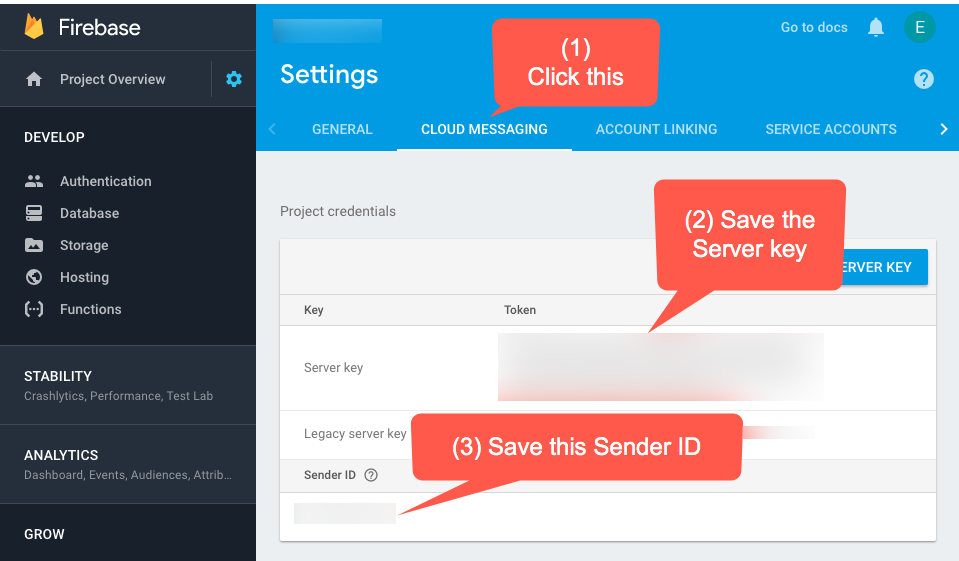This screenshot has height=561, width=959.
Task: Open notifications bell icon
Action: click(x=876, y=28)
